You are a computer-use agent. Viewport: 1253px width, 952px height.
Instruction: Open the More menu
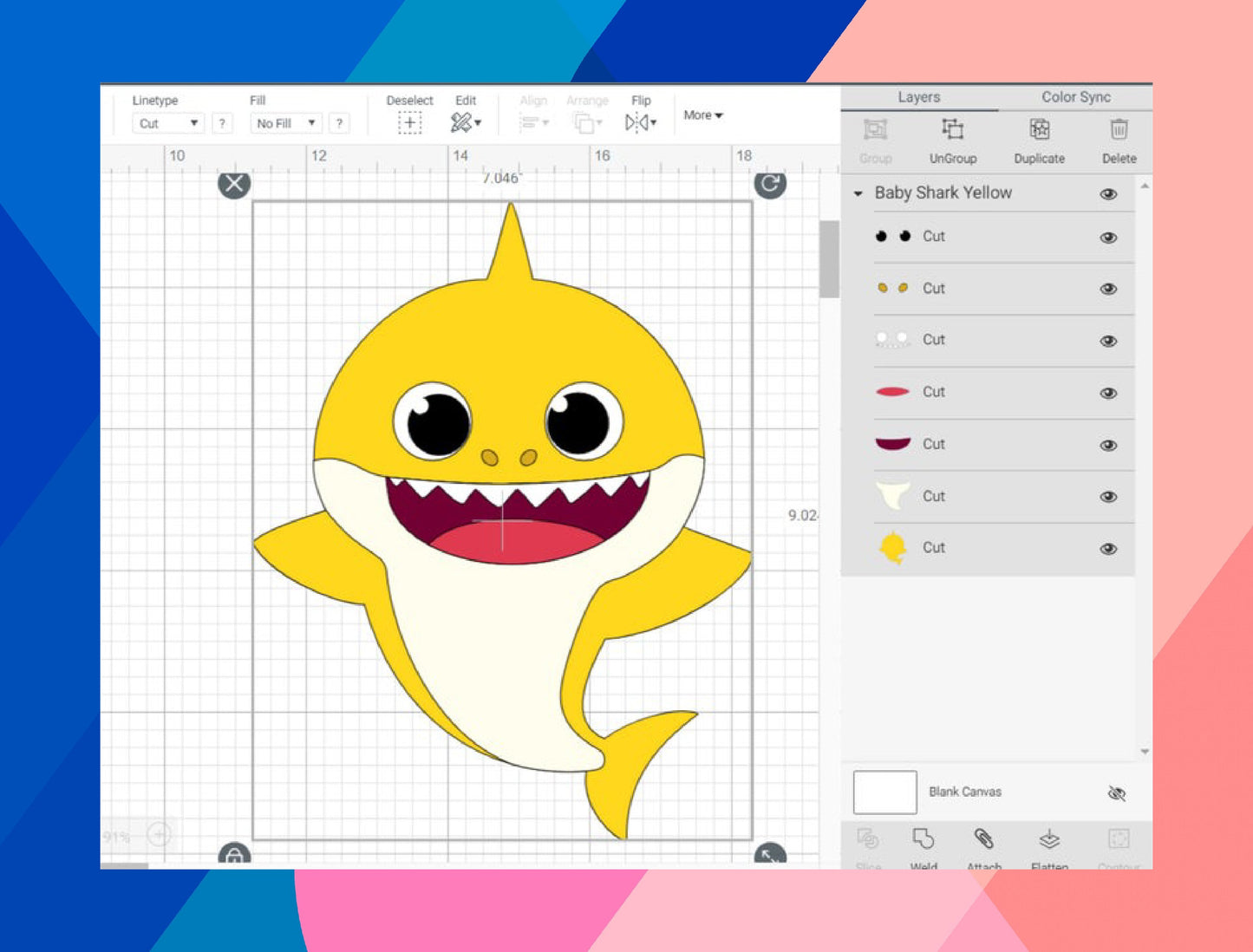tap(702, 114)
